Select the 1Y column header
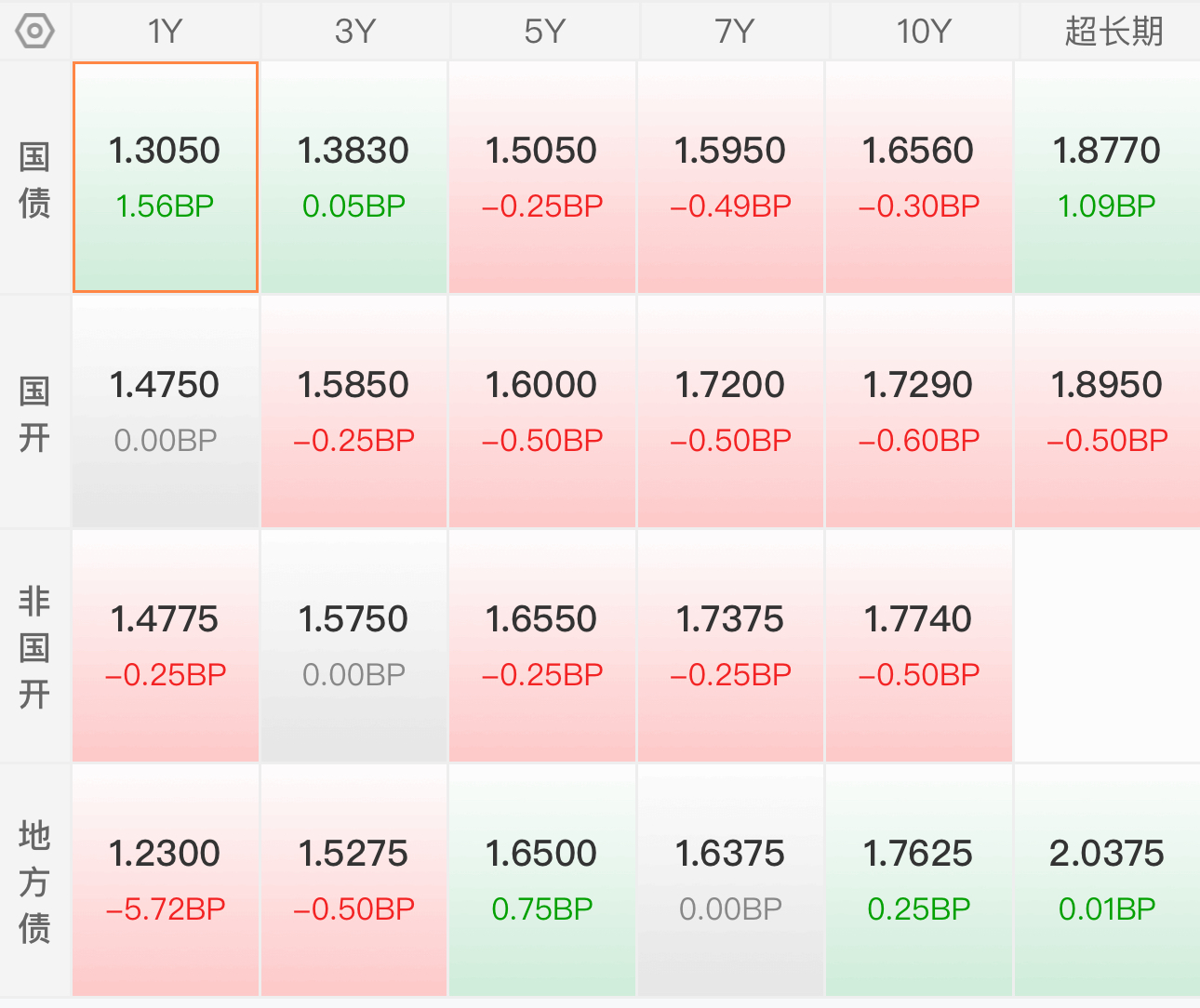Image resolution: width=1200 pixels, height=1008 pixels. (x=166, y=31)
